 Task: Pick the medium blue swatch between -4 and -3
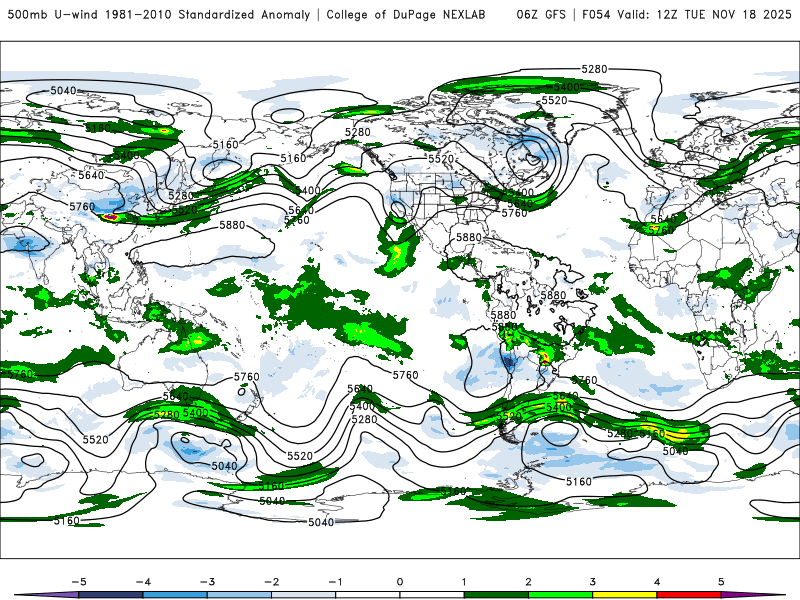click(175, 595)
